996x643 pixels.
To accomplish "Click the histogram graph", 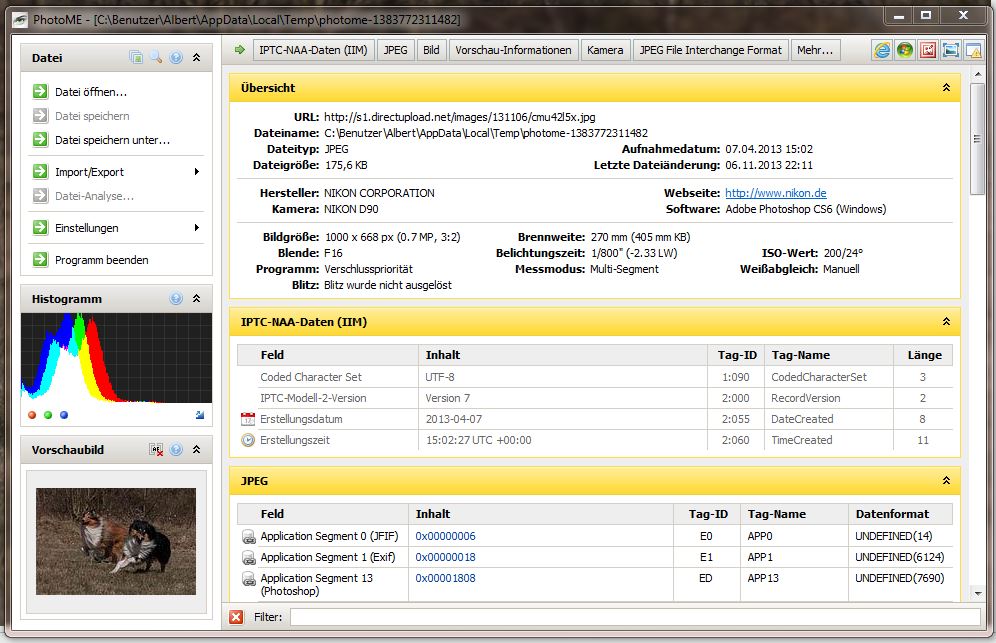I will (116, 358).
